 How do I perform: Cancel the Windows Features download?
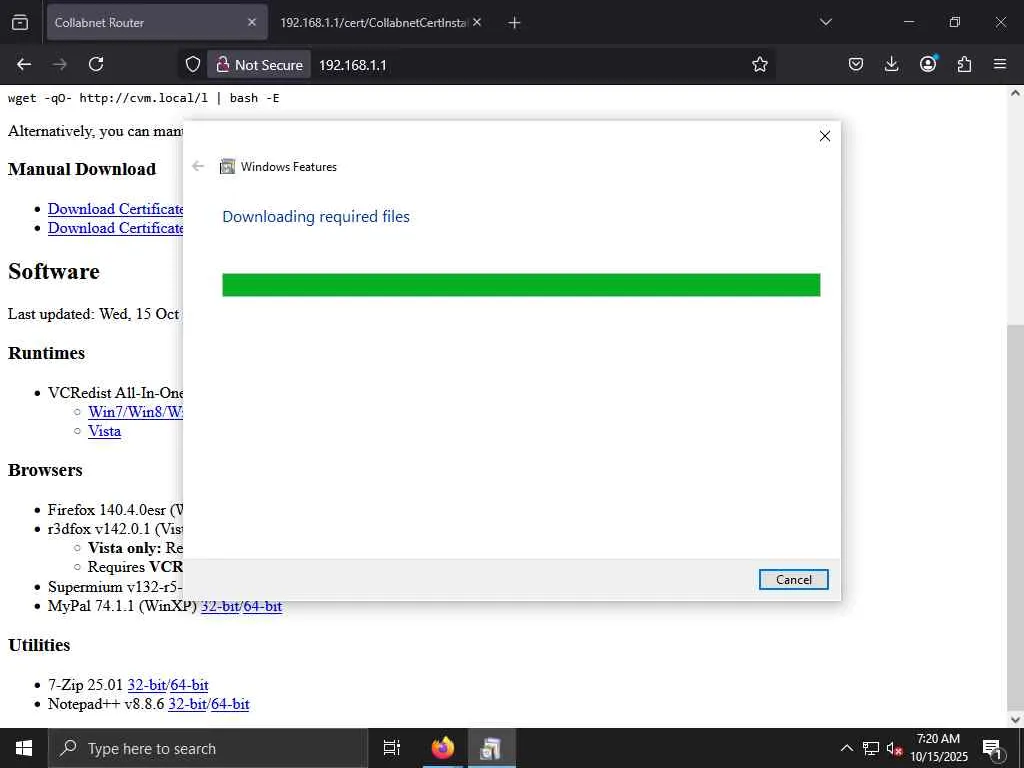(x=793, y=579)
